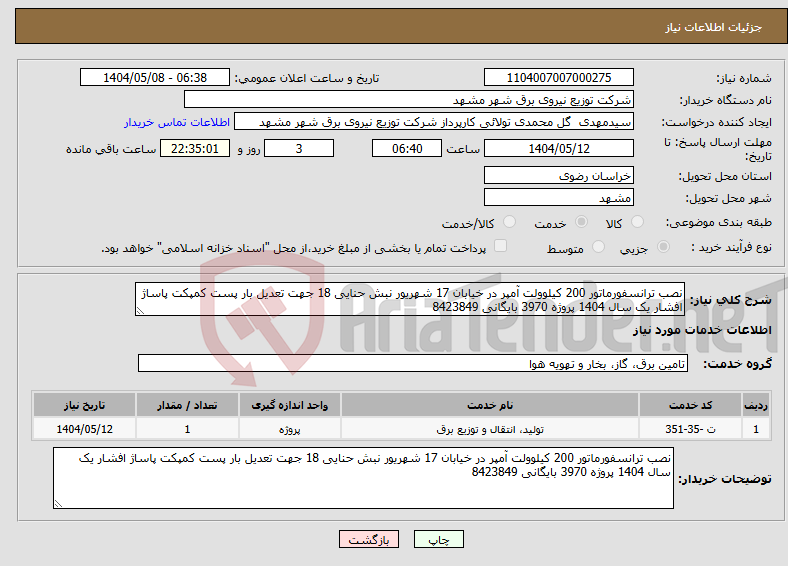Click the deadline hour field 06:40
This screenshot has width=788, height=566.
407,148
